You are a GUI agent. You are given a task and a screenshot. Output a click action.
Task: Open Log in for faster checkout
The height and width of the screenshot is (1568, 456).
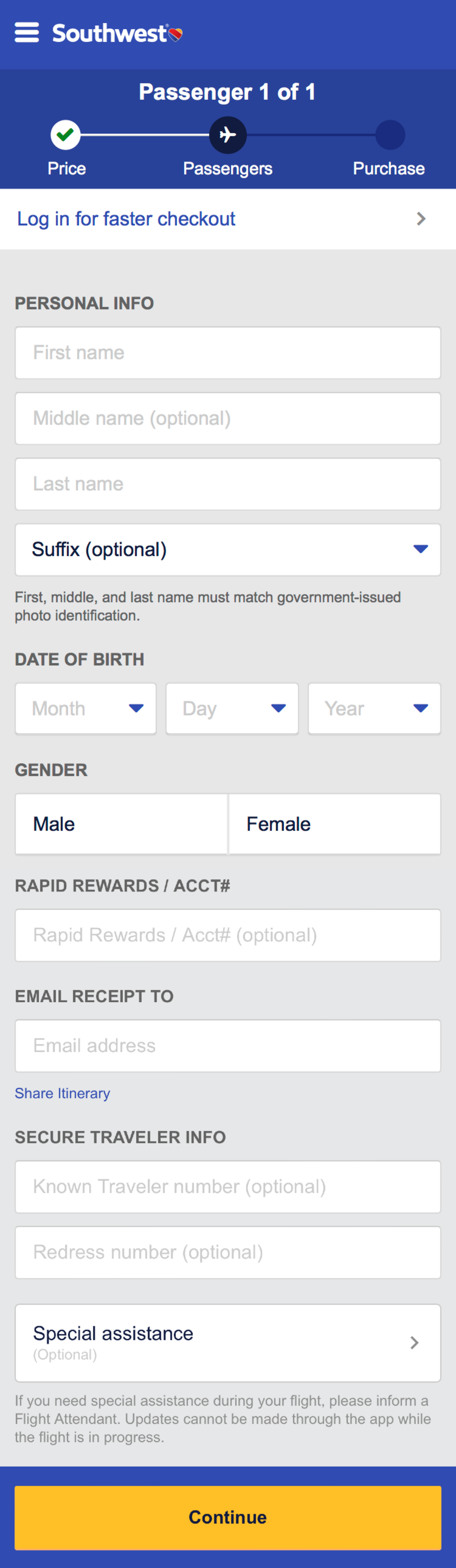coord(126,219)
